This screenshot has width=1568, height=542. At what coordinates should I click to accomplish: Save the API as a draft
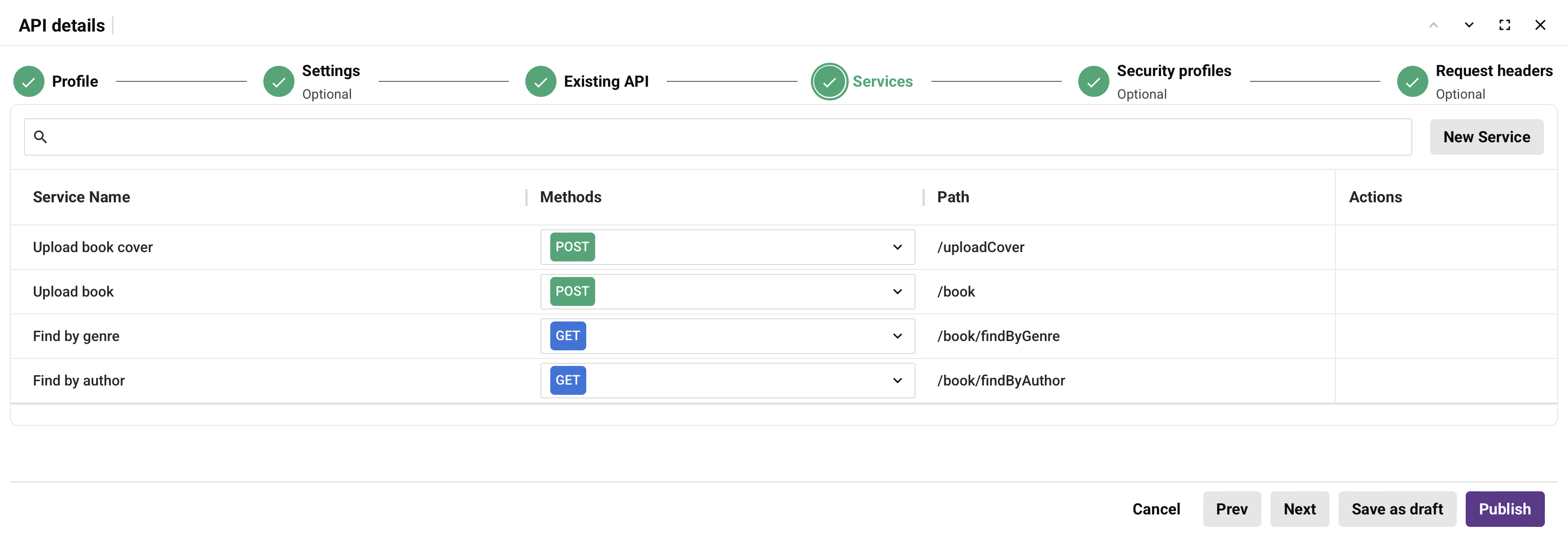[1397, 509]
